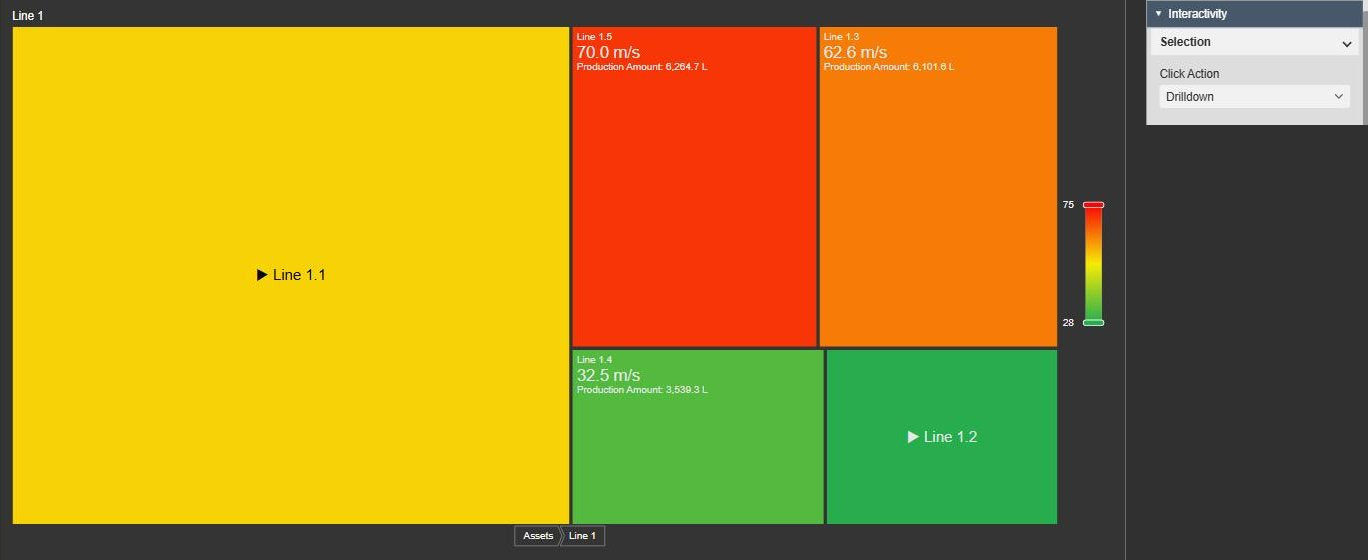The image size is (1368, 560).
Task: Click the 75 legend maximum label
Action: tap(1068, 204)
